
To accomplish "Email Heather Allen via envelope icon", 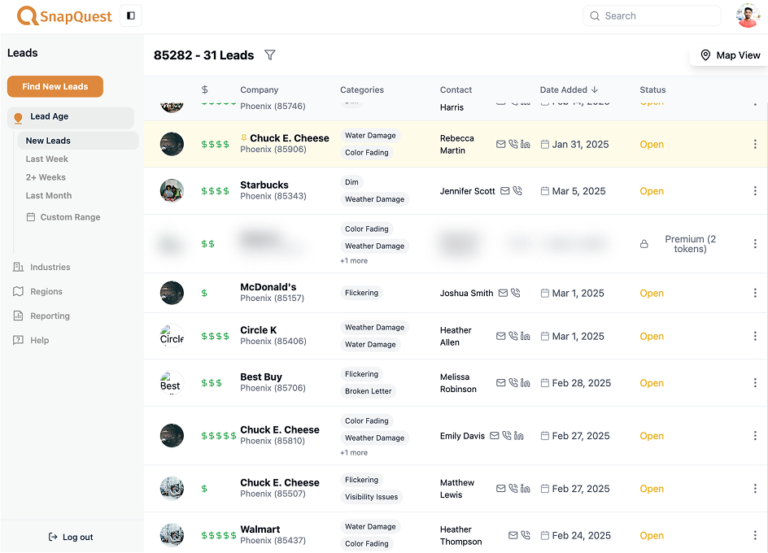I will pos(501,336).
